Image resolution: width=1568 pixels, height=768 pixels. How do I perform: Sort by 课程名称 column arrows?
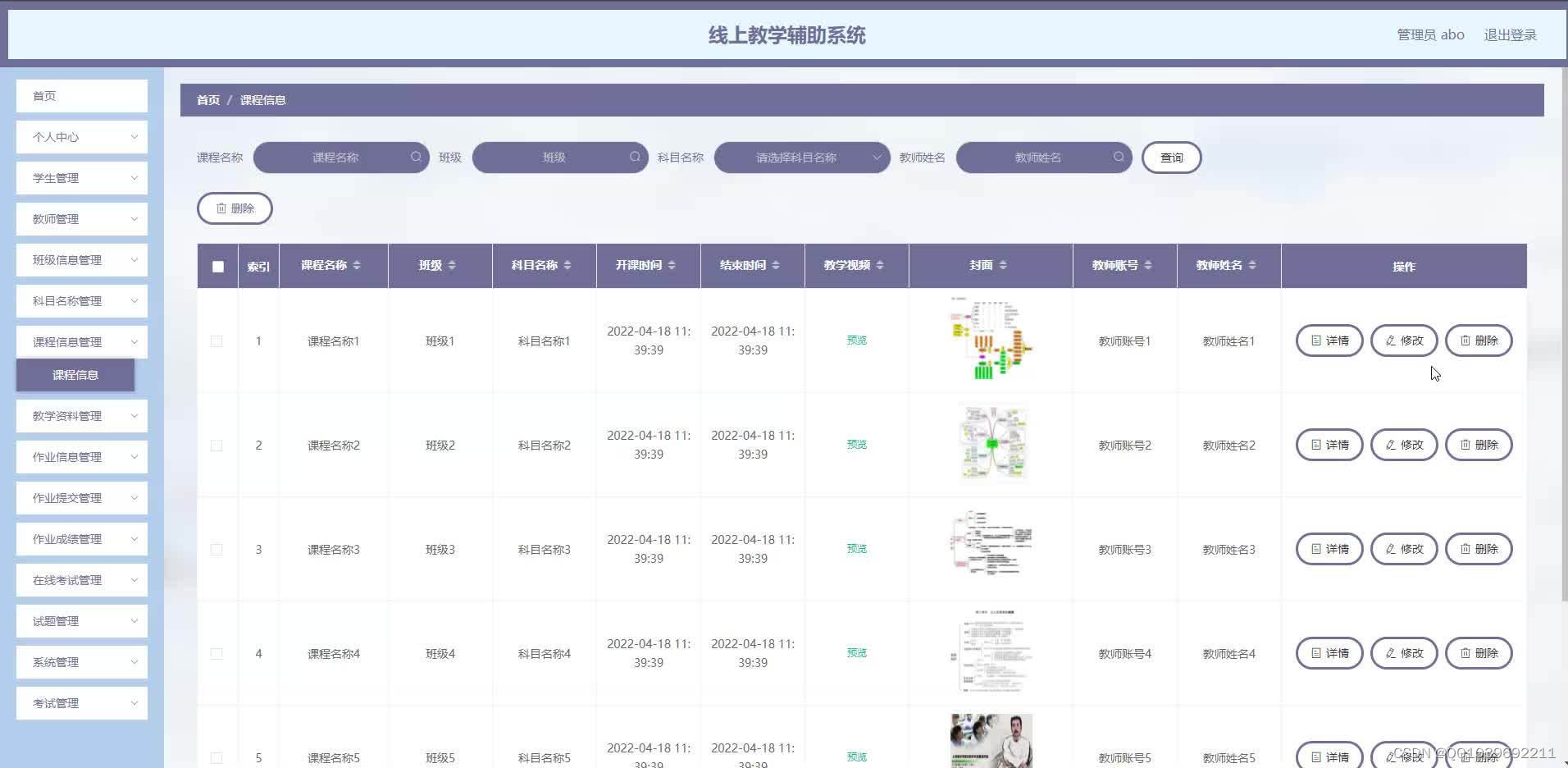click(356, 265)
